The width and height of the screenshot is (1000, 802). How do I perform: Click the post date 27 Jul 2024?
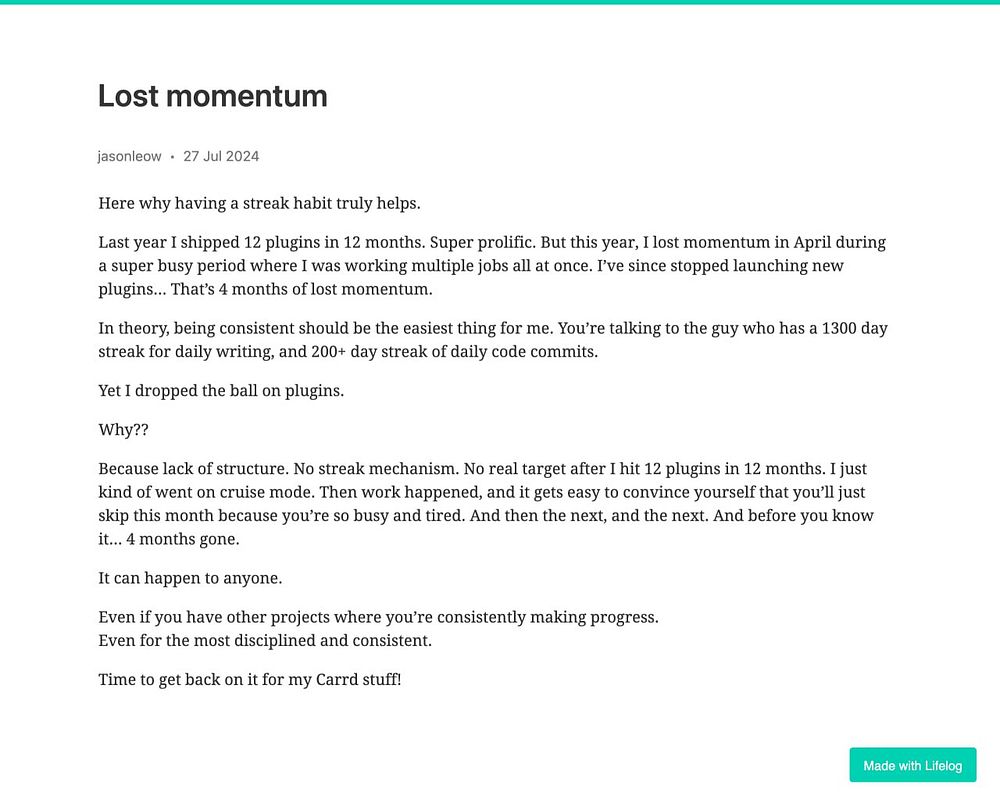pyautogui.click(x=221, y=156)
